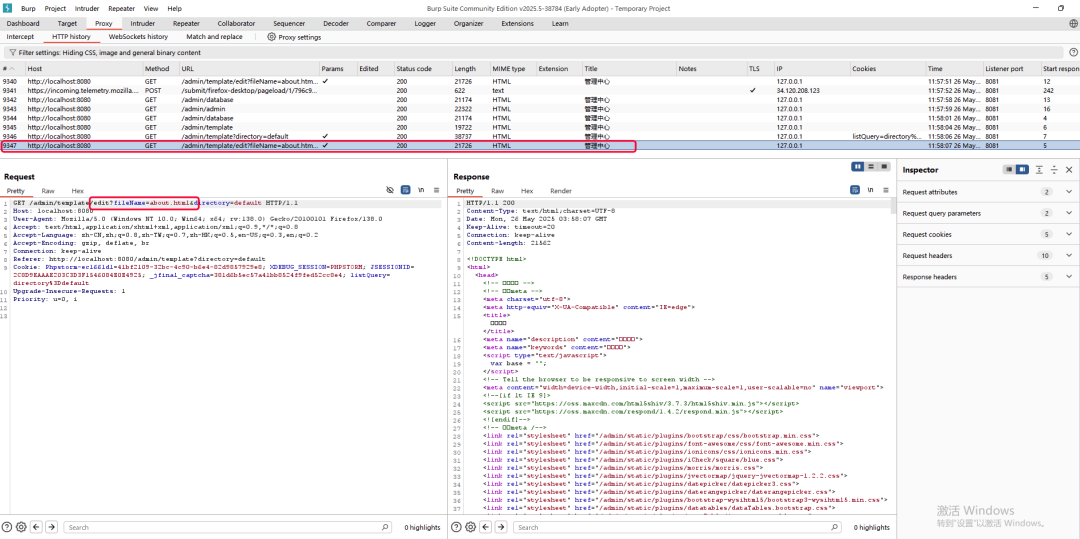Select history row 9346 /admin/template?directory=default
Image resolution: width=1080 pixels, height=539 pixels.
(x=540, y=136)
